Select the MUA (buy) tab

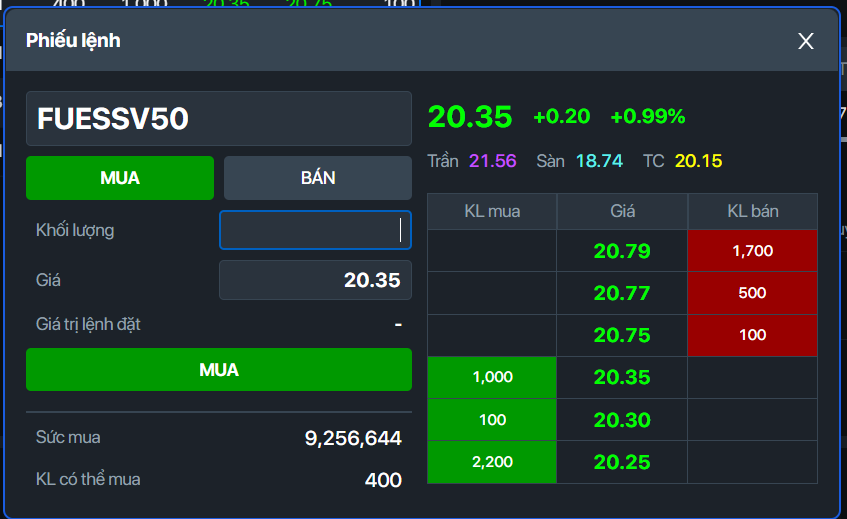[120, 178]
